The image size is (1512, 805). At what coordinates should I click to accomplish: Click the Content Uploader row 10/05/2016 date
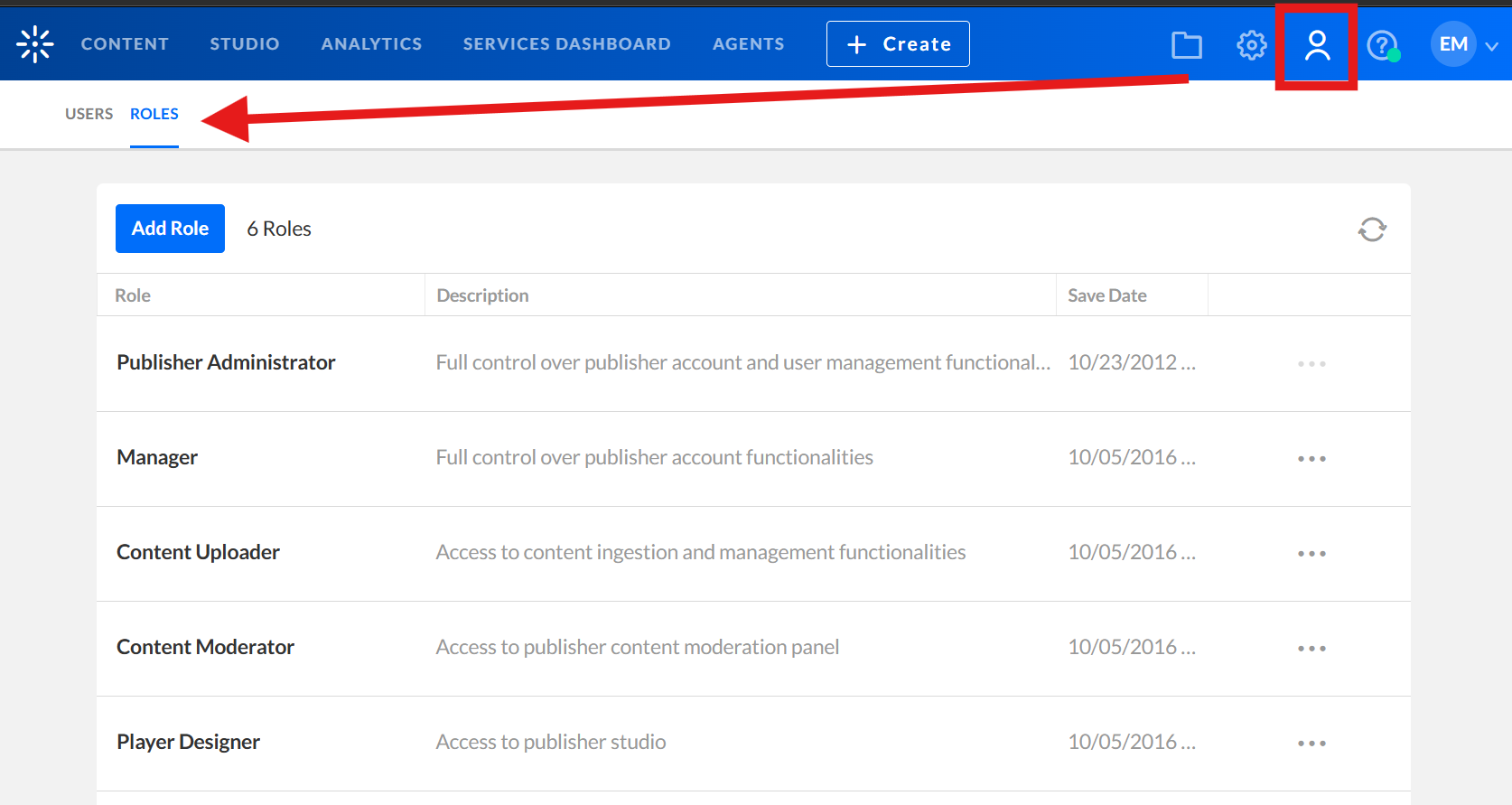pyautogui.click(x=1132, y=552)
